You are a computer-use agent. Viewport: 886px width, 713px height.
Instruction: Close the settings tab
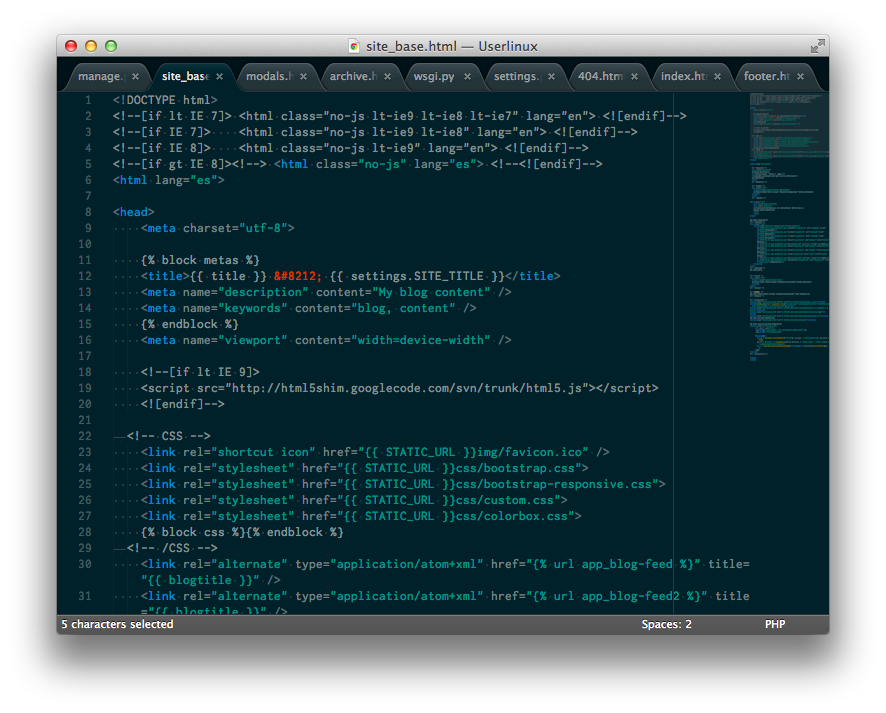[551, 76]
